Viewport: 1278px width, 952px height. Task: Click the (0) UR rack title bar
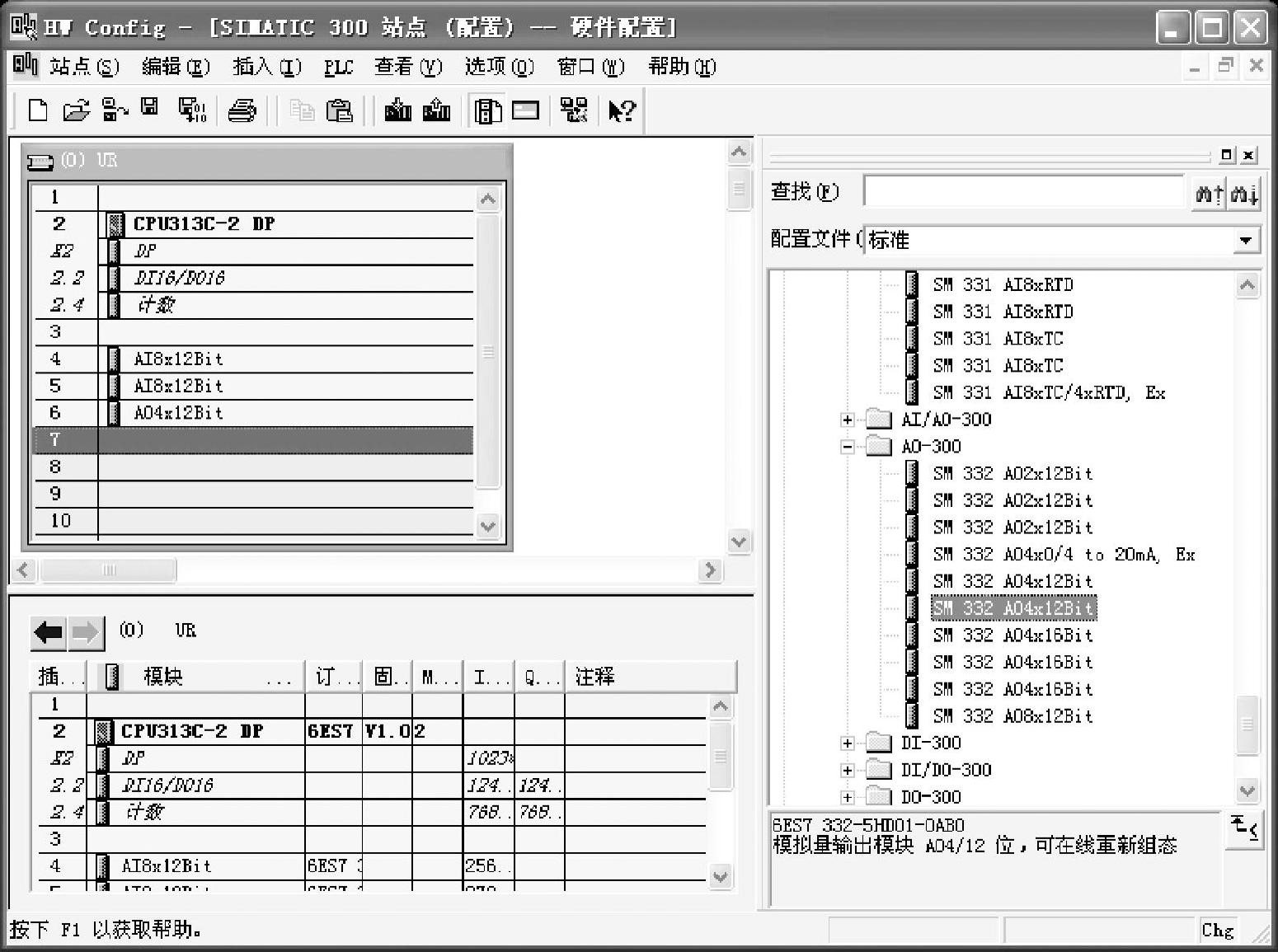pyautogui.click(x=265, y=160)
